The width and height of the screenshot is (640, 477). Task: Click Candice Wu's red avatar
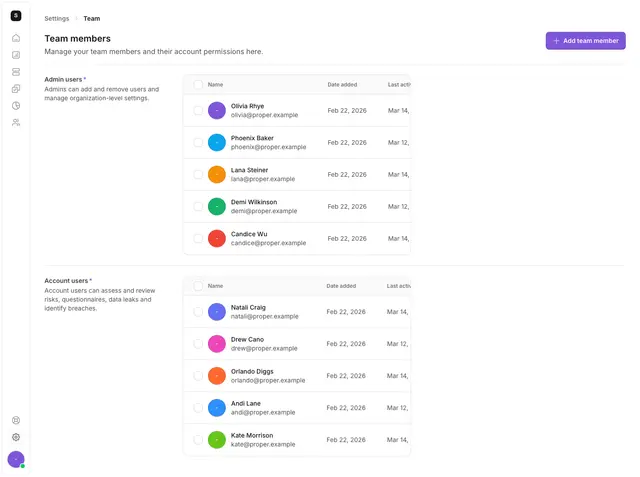[x=217, y=239]
